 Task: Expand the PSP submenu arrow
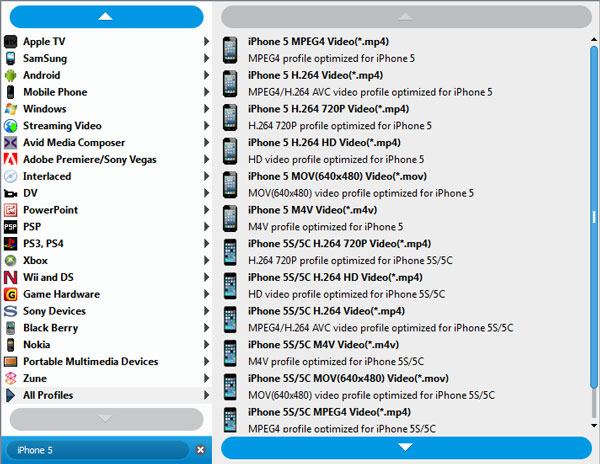[206, 226]
